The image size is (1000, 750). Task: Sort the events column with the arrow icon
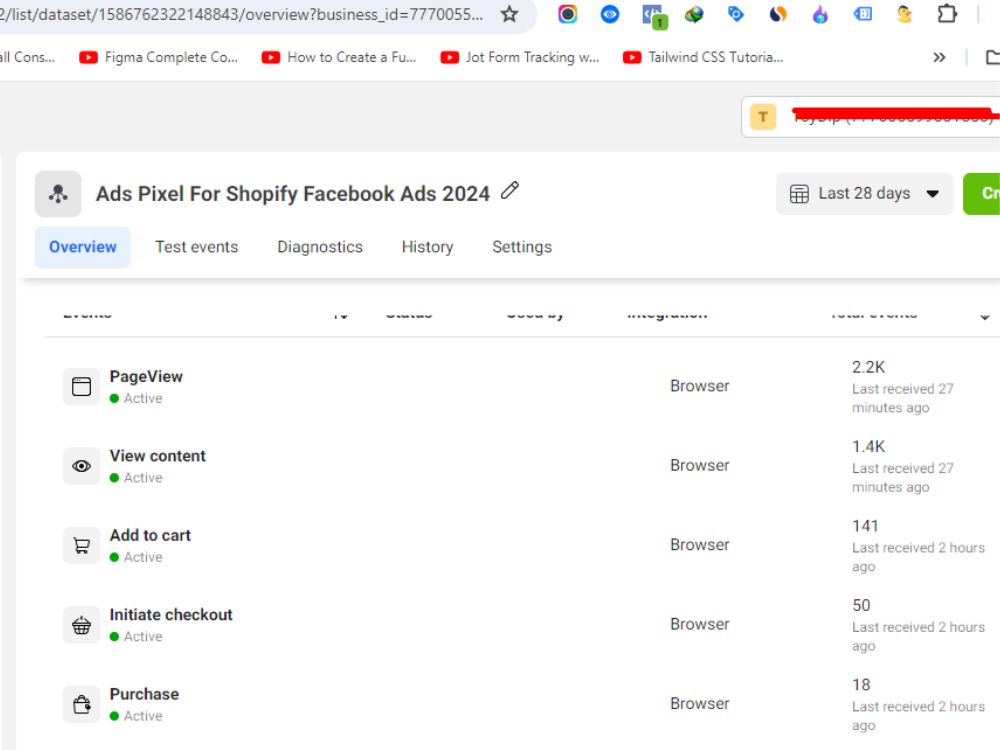click(341, 314)
